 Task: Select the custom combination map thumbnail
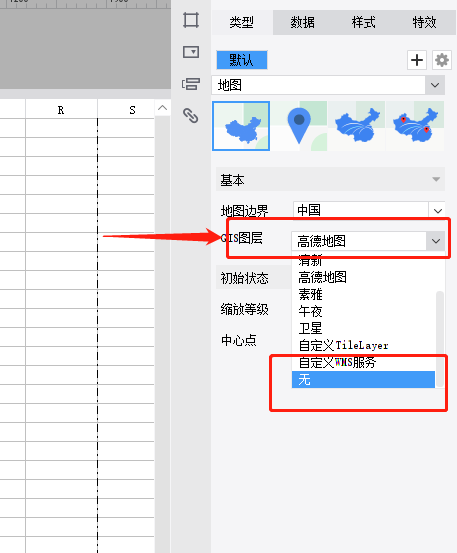click(415, 126)
